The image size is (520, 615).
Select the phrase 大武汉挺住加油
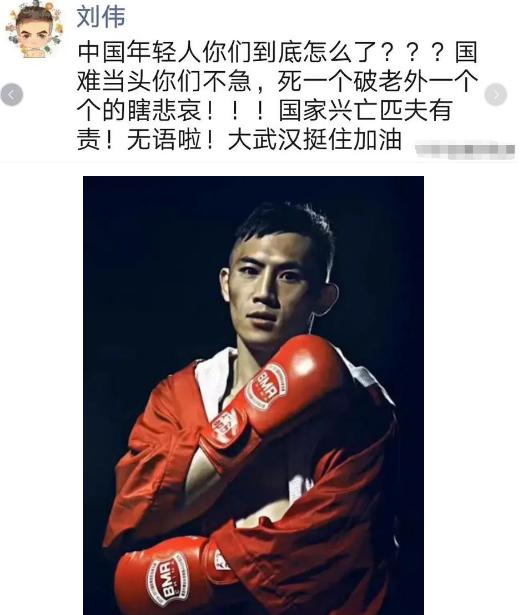click(x=315, y=139)
